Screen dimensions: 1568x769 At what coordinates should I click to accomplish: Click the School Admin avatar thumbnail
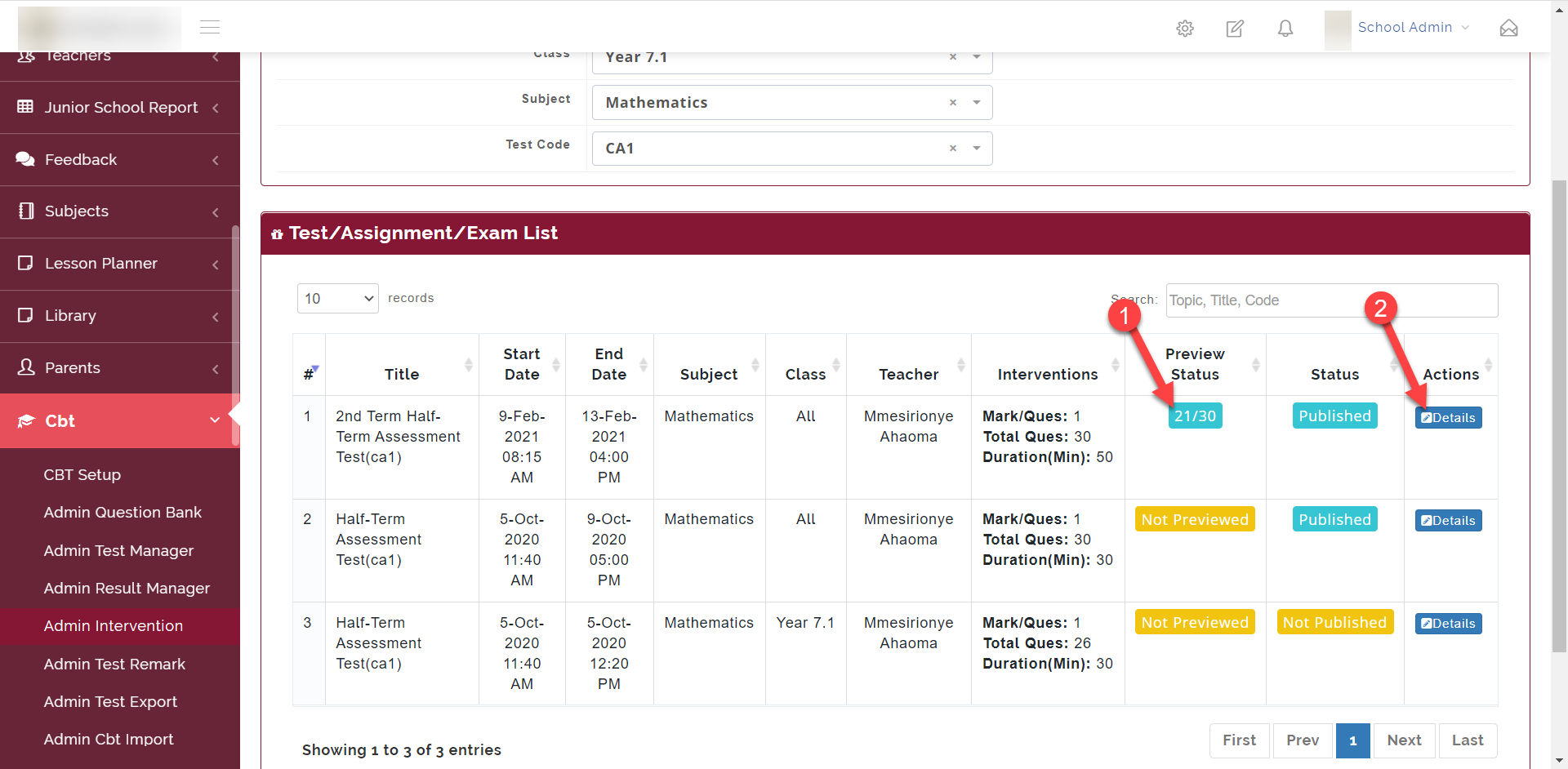[x=1338, y=29]
